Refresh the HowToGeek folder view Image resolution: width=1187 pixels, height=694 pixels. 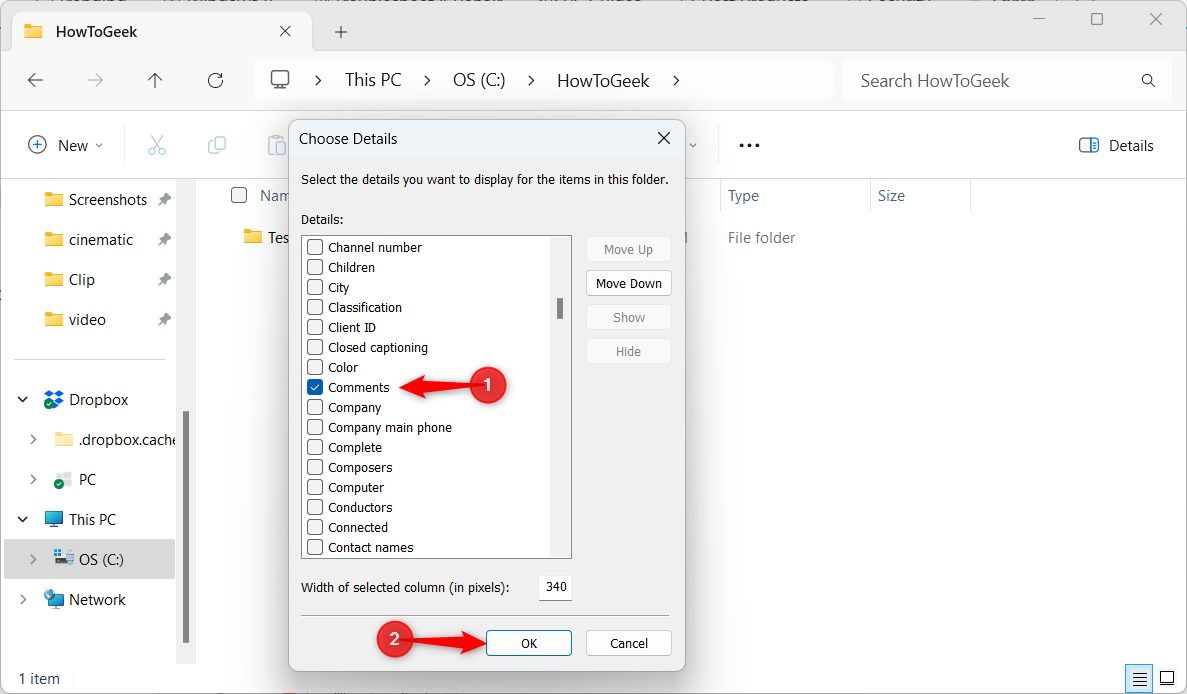[x=216, y=80]
